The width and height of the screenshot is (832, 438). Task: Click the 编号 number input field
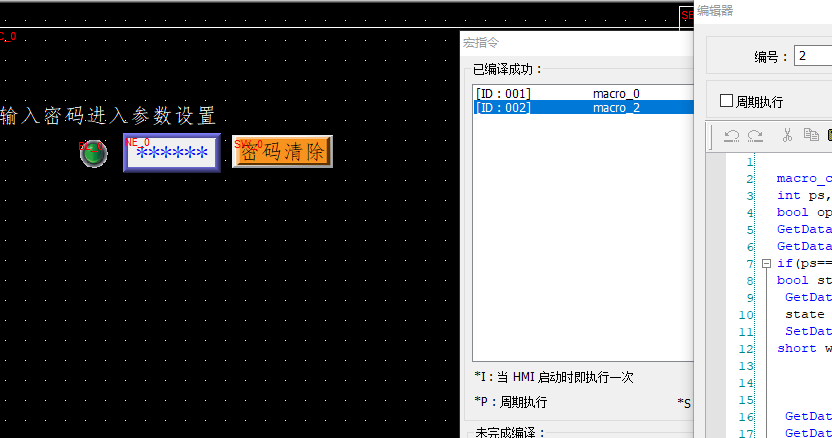(812, 56)
